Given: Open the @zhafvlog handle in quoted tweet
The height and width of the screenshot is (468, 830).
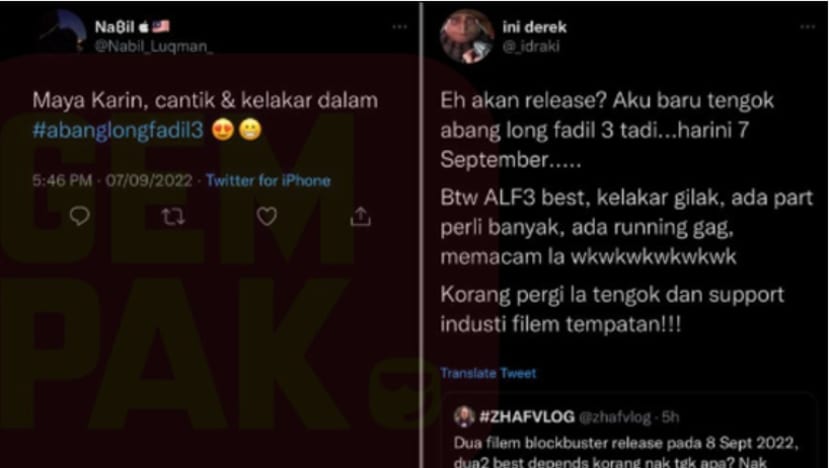Looking at the screenshot, I should 615,417.
